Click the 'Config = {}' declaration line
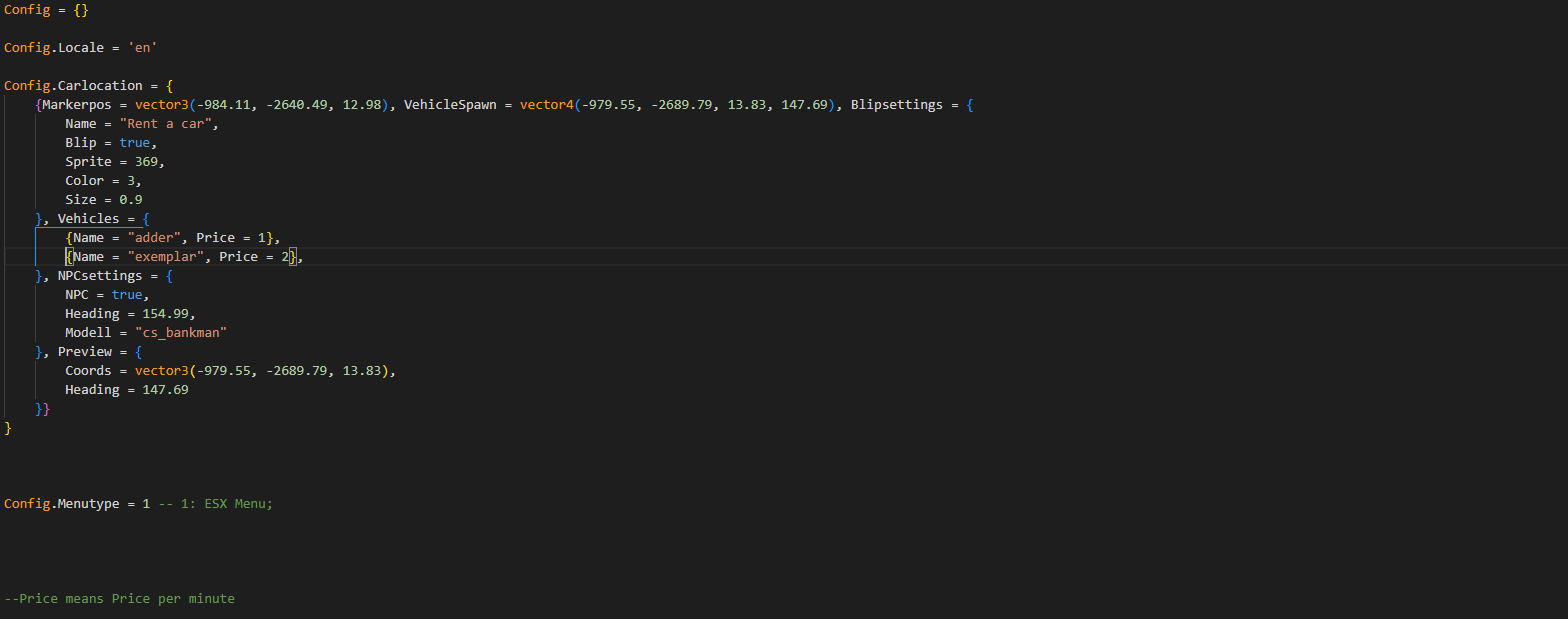This screenshot has width=1568, height=619. point(44,10)
